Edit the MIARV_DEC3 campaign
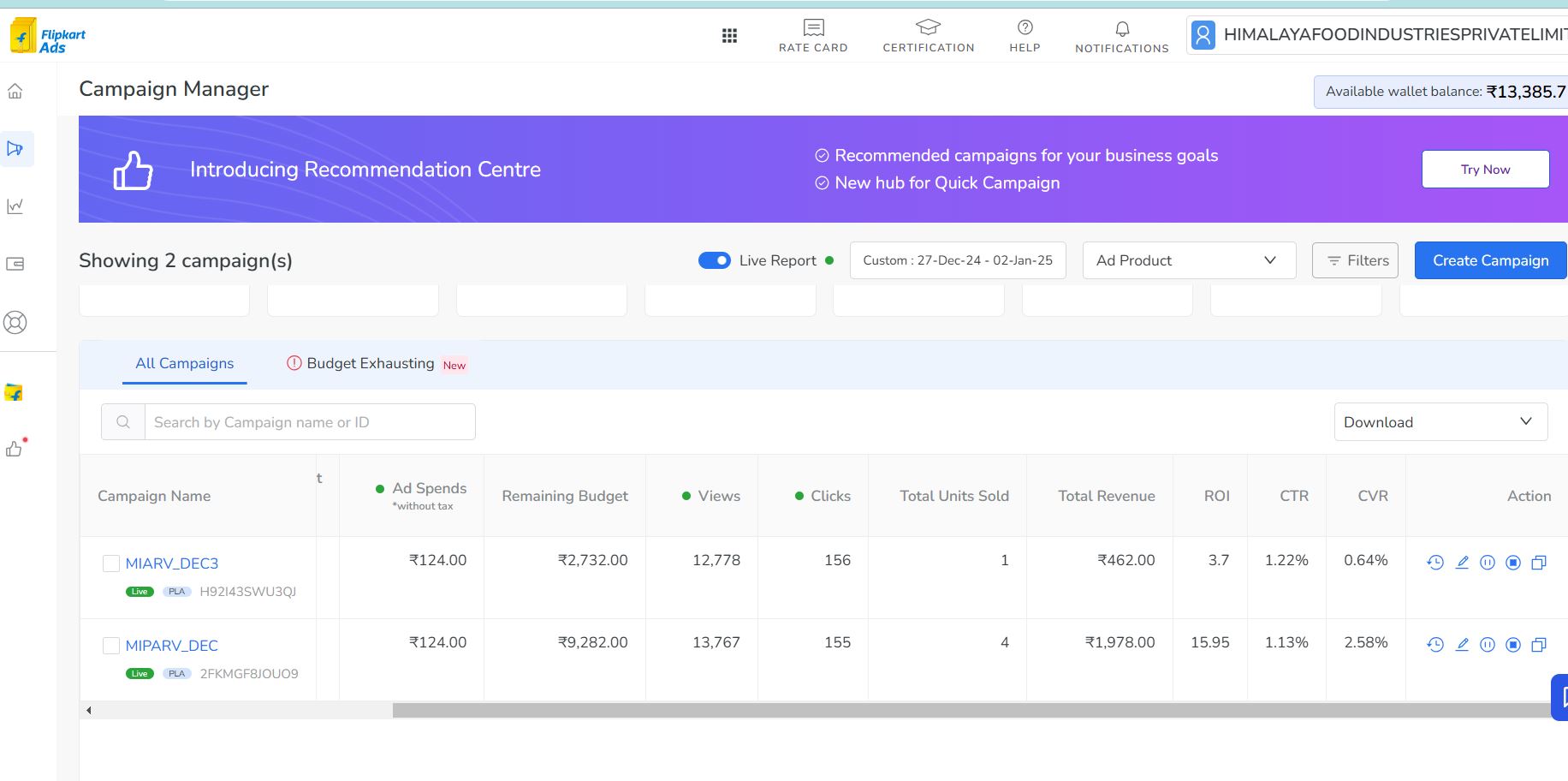 (x=1462, y=563)
